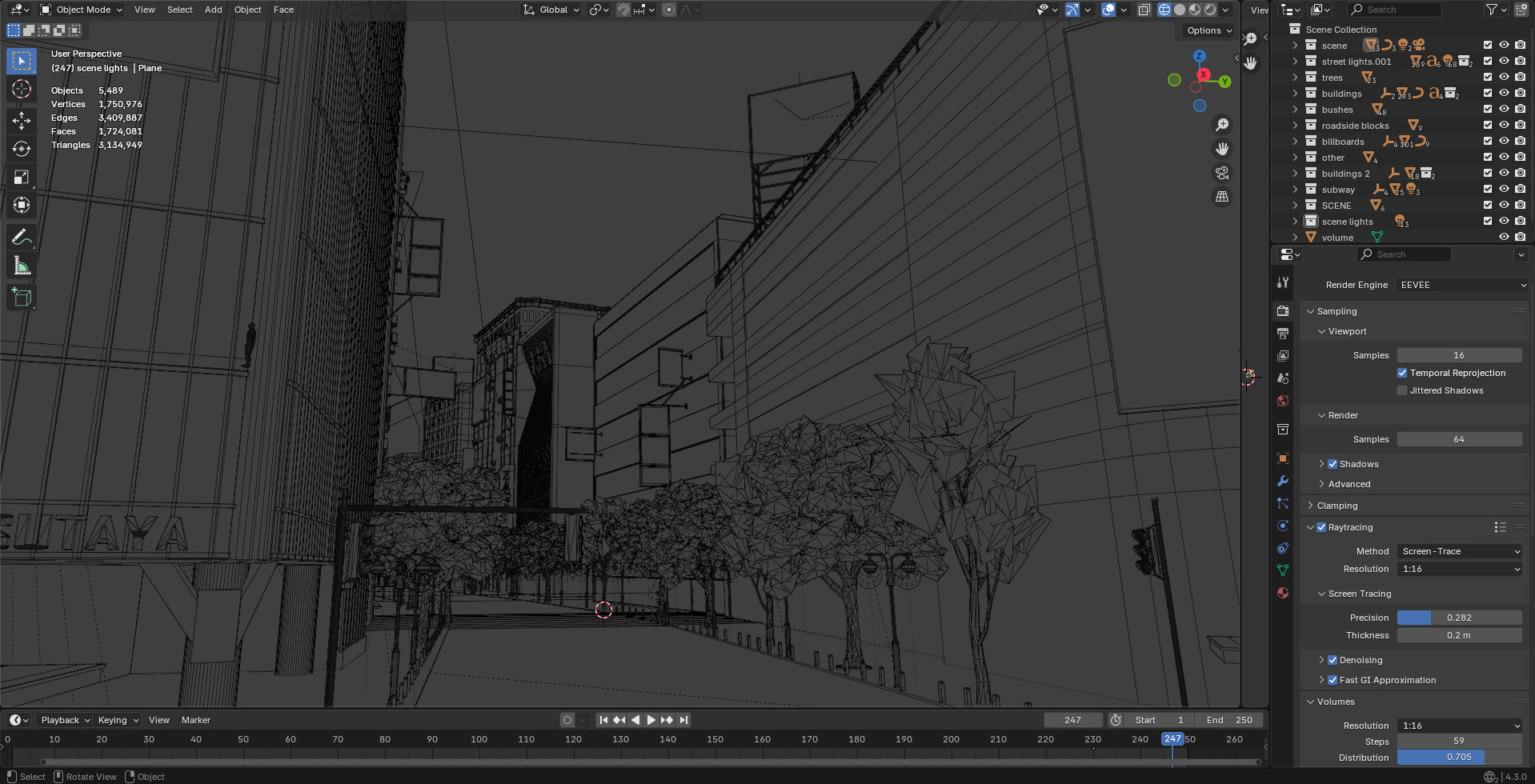Disable Temporal Reprojection checkbox

click(x=1402, y=373)
